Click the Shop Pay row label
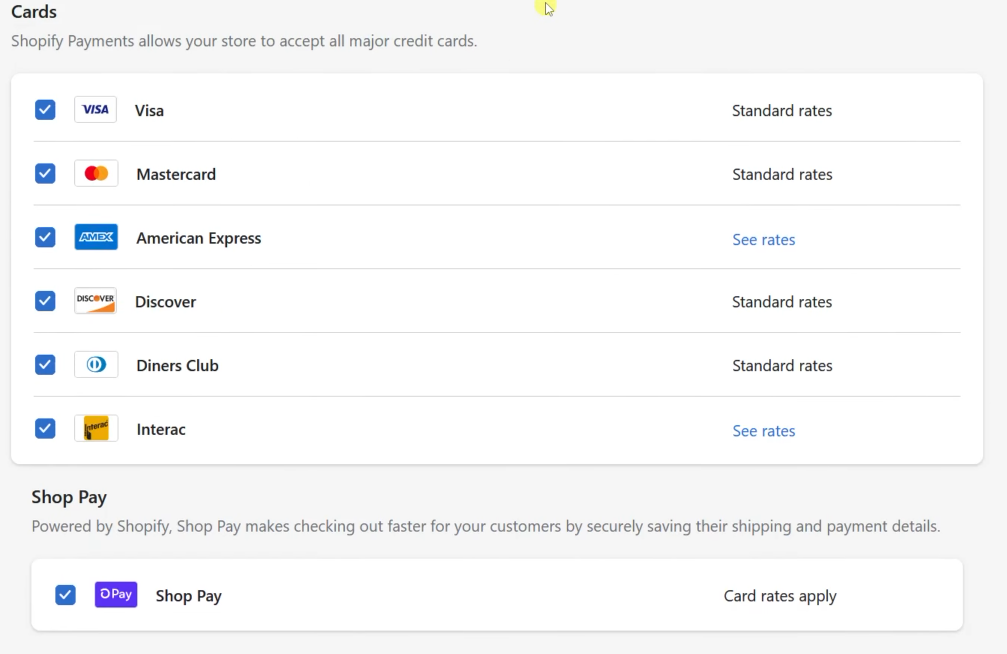1007x654 pixels. [189, 596]
